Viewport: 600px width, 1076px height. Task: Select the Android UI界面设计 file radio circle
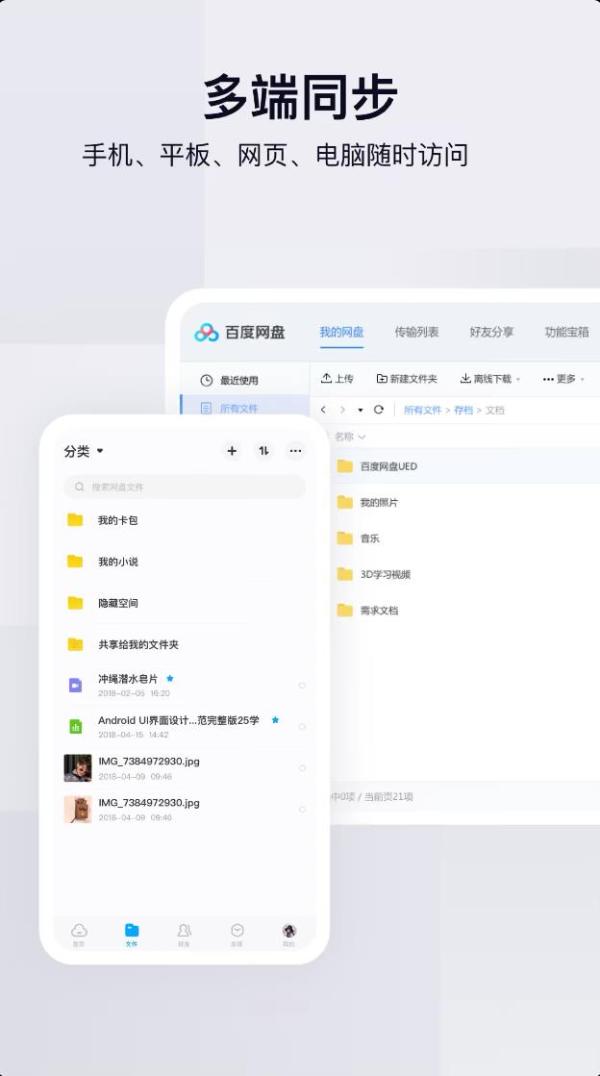302,727
